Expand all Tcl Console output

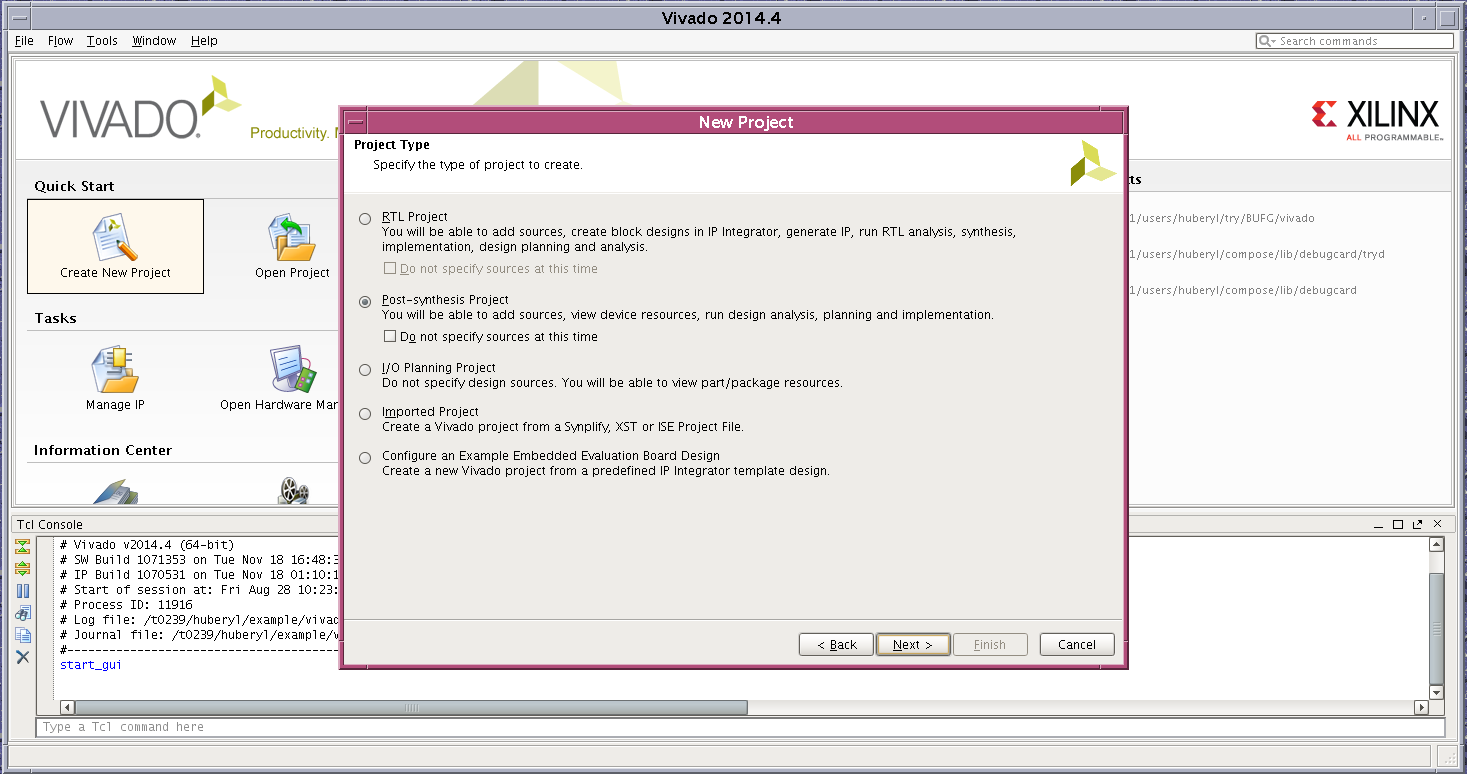[x=22, y=569]
